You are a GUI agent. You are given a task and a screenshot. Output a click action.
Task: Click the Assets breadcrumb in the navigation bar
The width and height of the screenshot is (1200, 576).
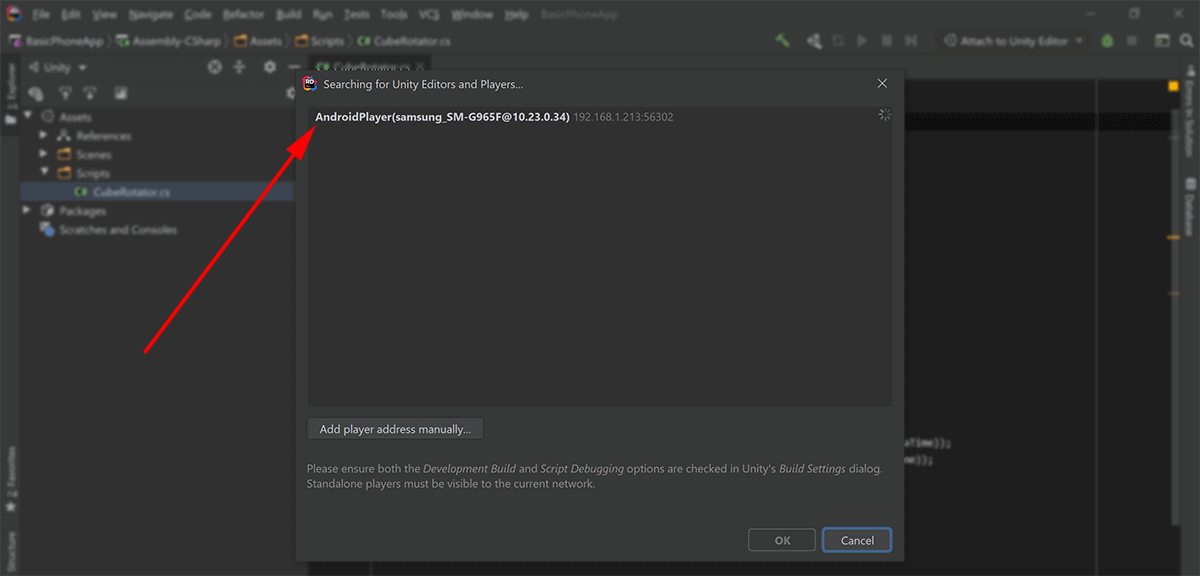[259, 41]
